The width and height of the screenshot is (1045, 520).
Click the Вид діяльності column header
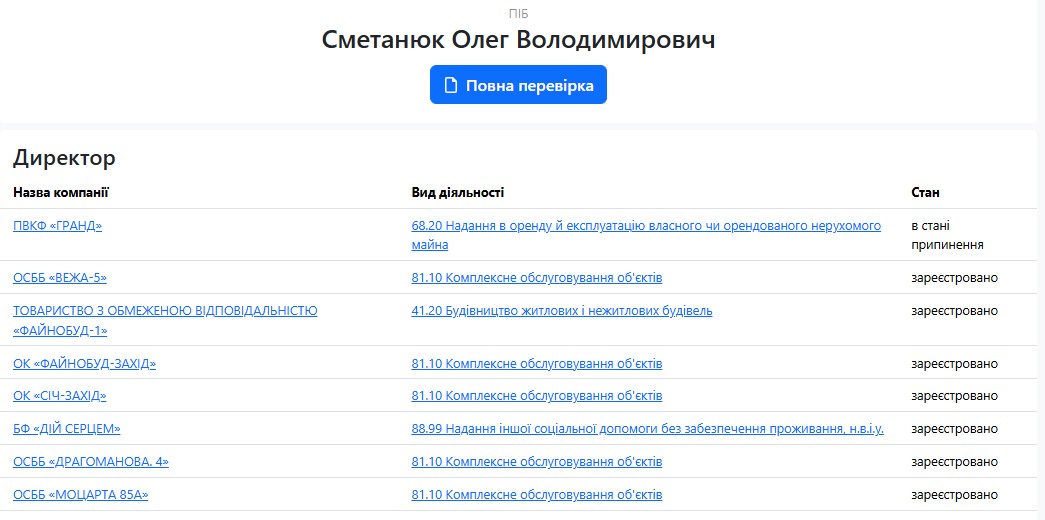(x=458, y=193)
